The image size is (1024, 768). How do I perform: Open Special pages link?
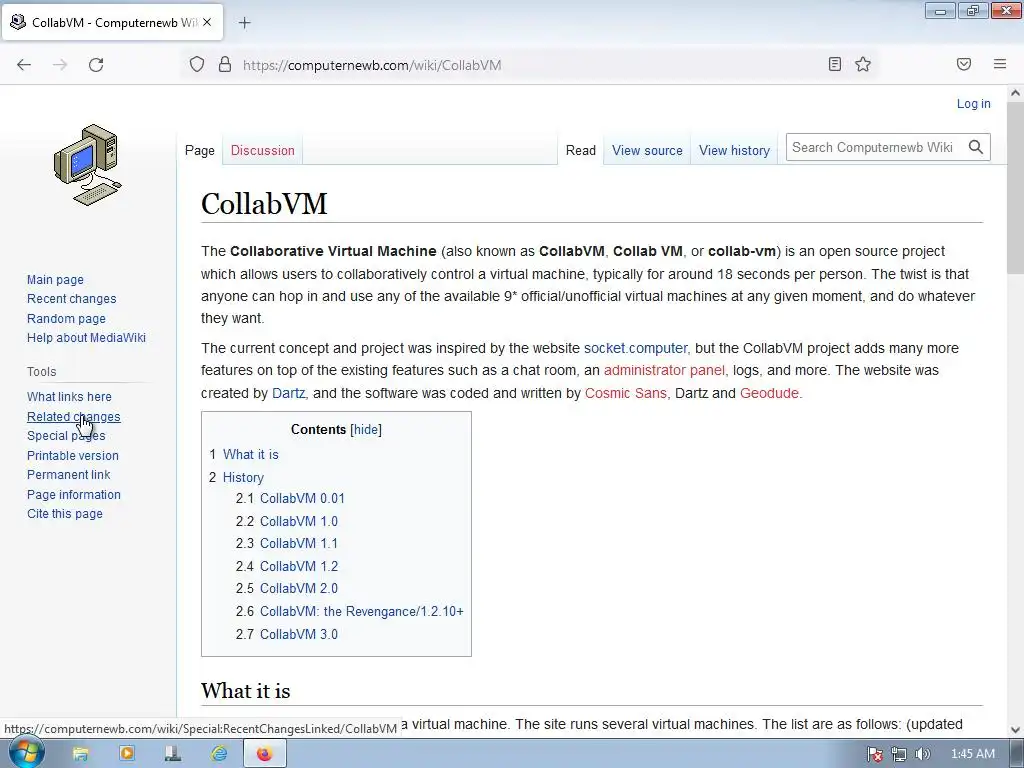pos(66,436)
